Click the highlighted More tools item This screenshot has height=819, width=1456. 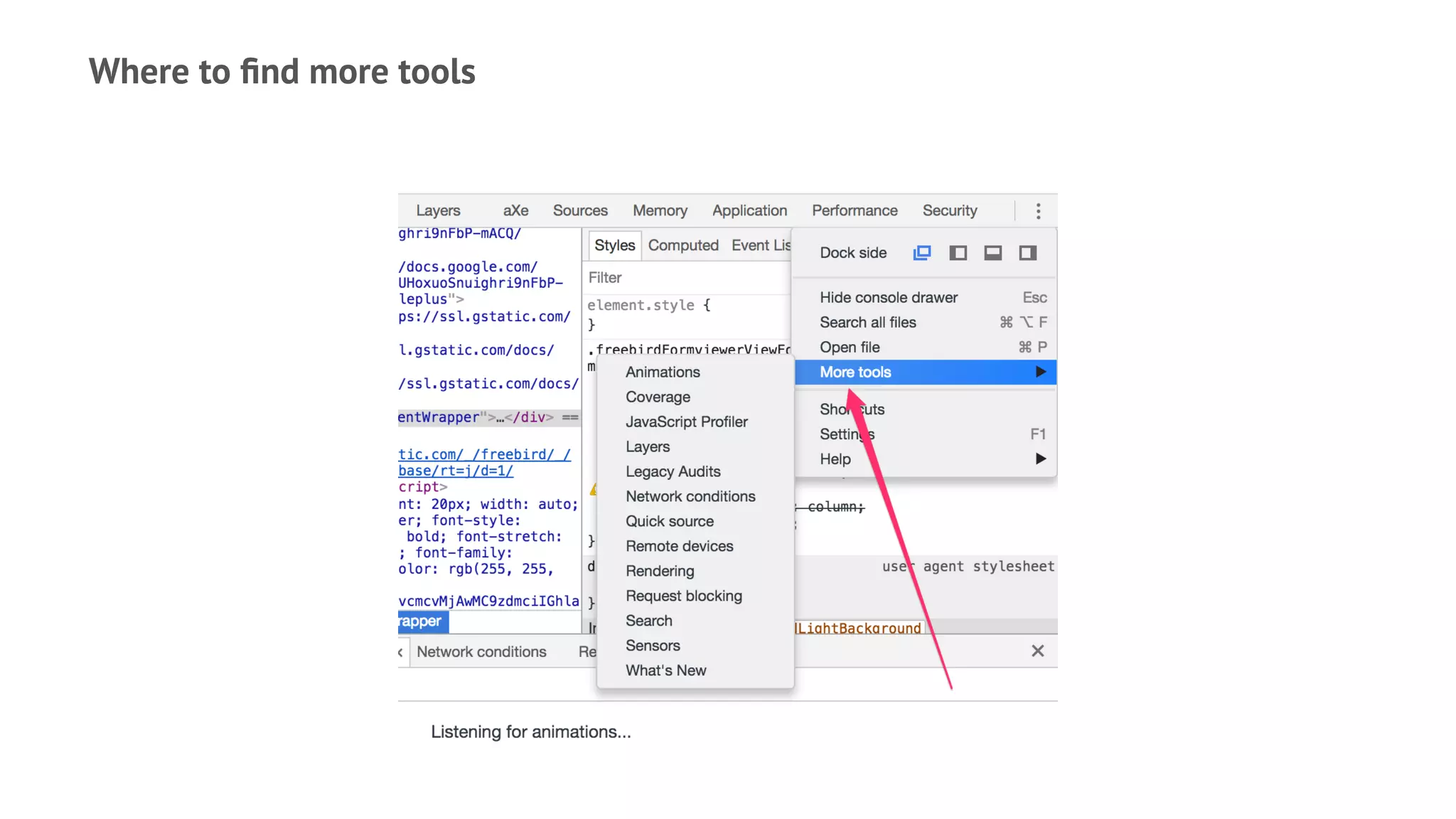pos(925,372)
